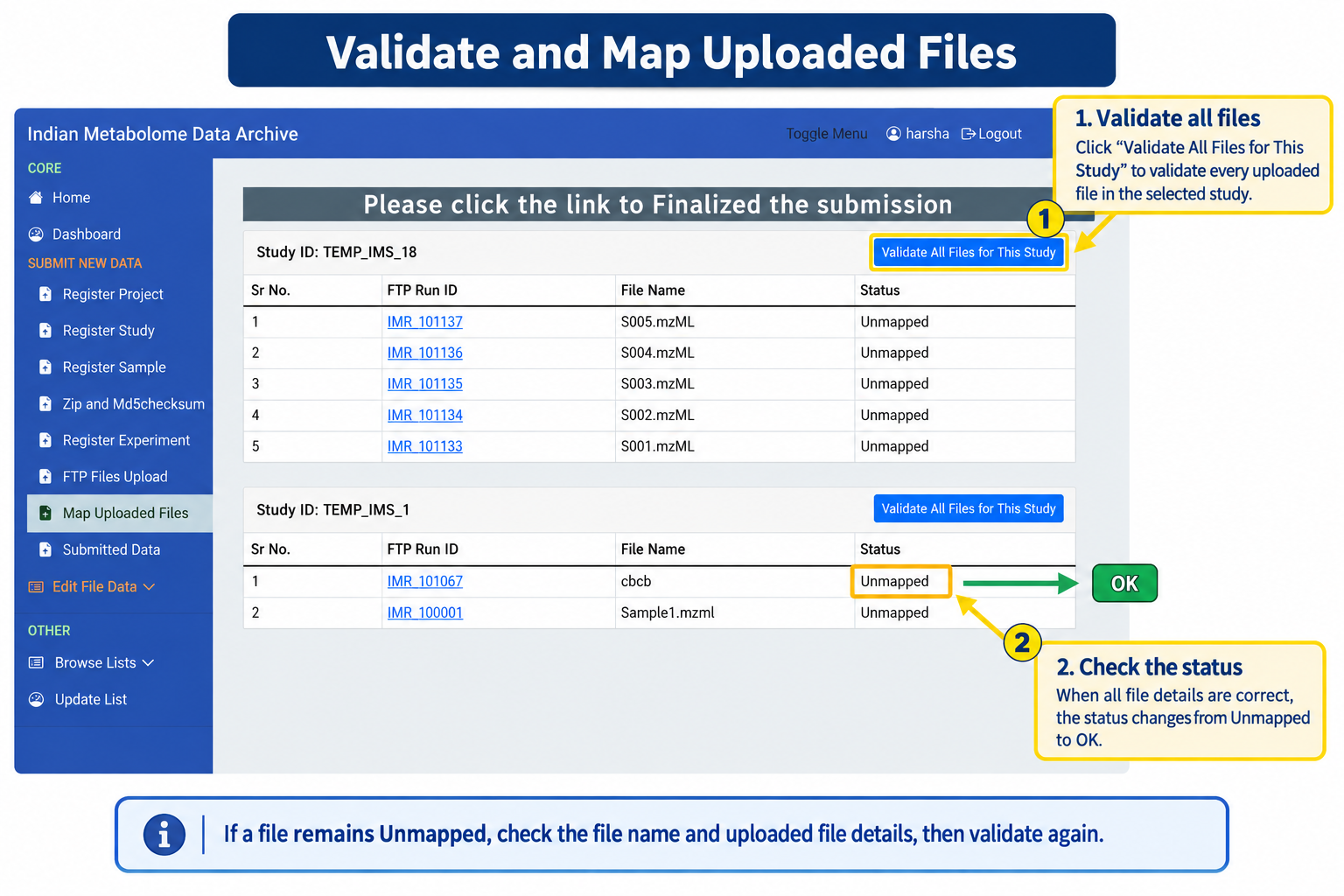
Task: Click the Dashboard gauge icon
Action: click(x=36, y=234)
